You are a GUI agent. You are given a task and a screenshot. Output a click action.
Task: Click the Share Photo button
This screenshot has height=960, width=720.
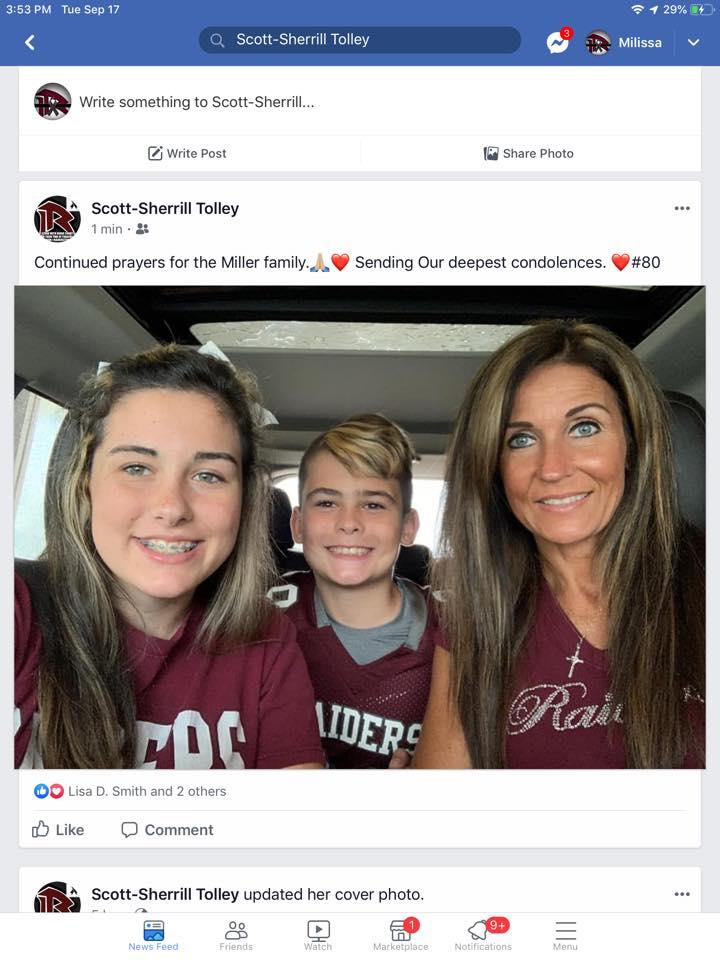528,153
